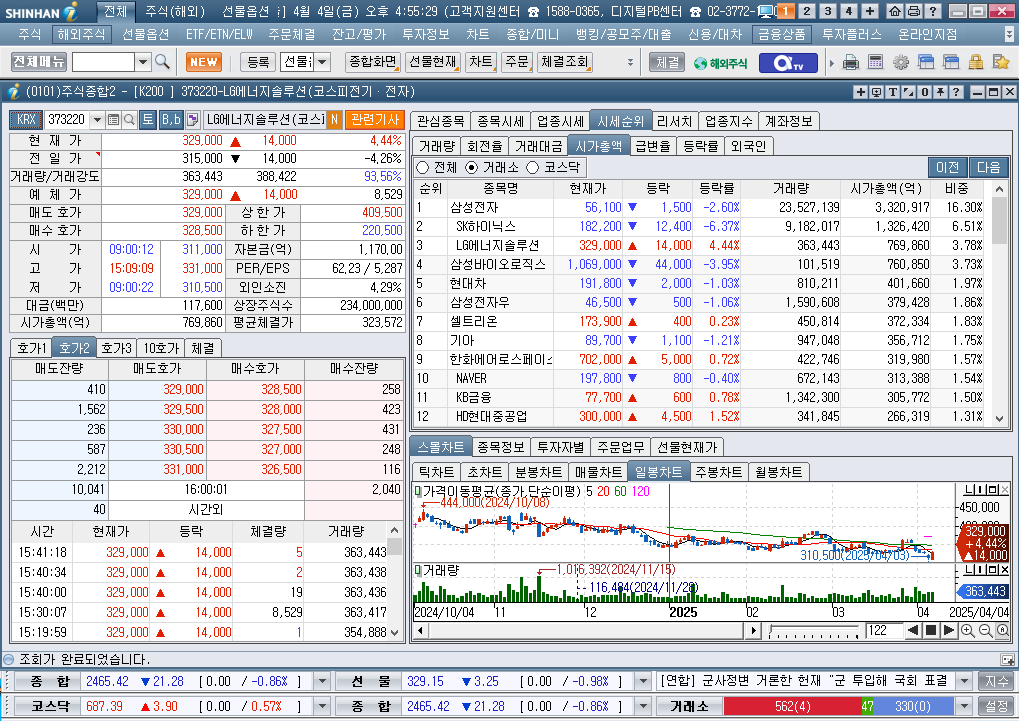Add a new virtual screen with plus button

[x=870, y=11]
